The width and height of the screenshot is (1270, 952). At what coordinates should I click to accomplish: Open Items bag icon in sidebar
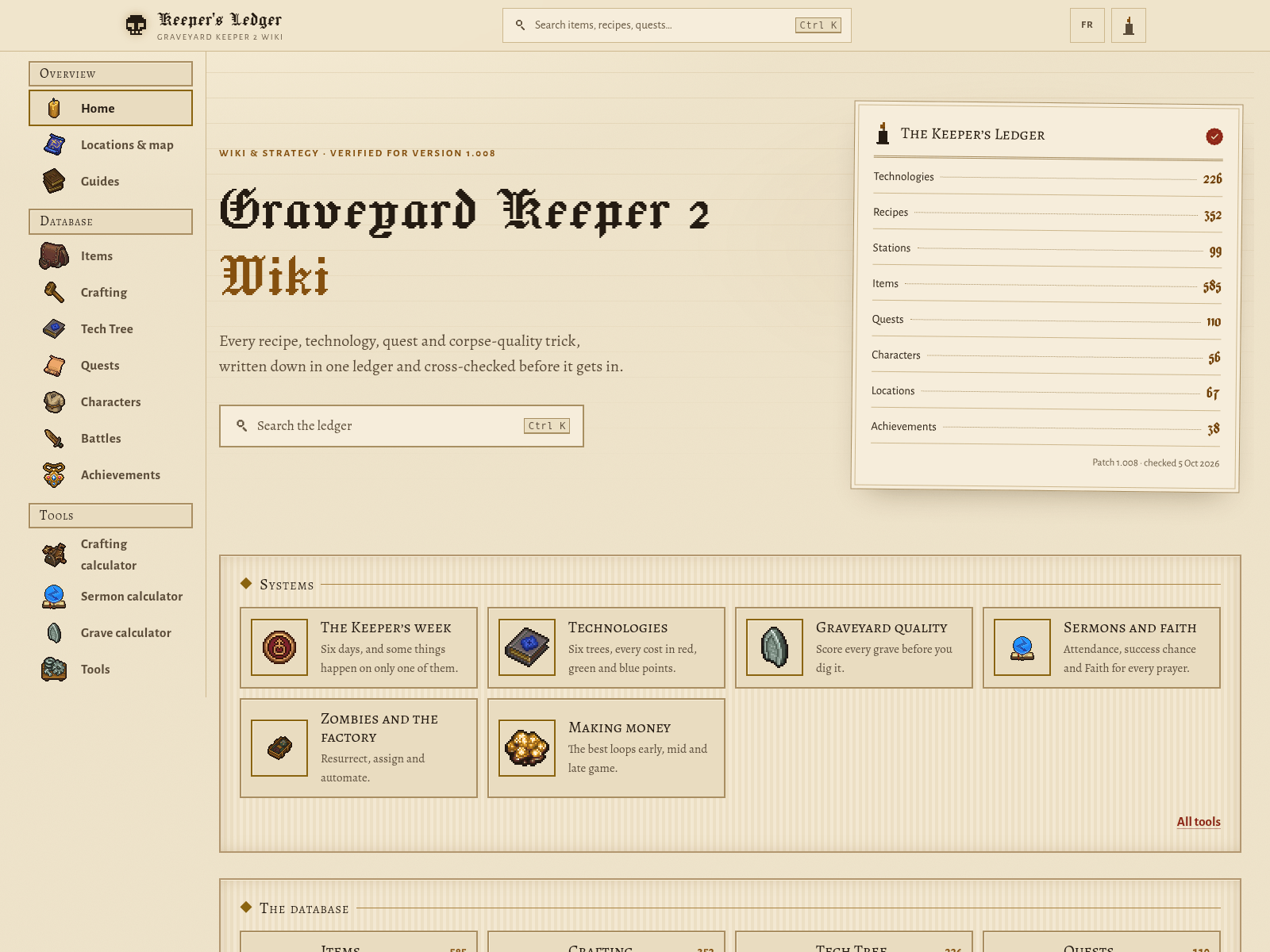coord(54,255)
